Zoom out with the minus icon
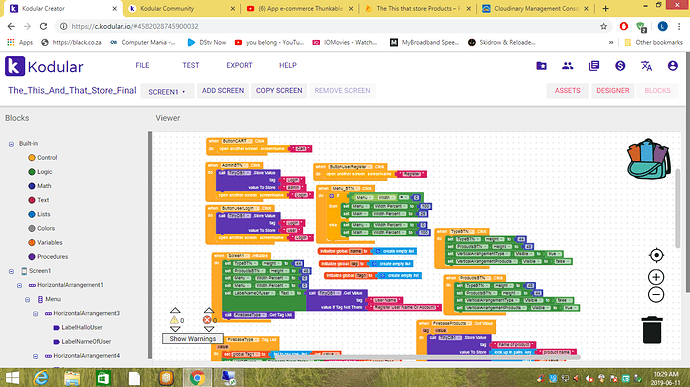690x387 pixels. pyautogui.click(x=656, y=295)
